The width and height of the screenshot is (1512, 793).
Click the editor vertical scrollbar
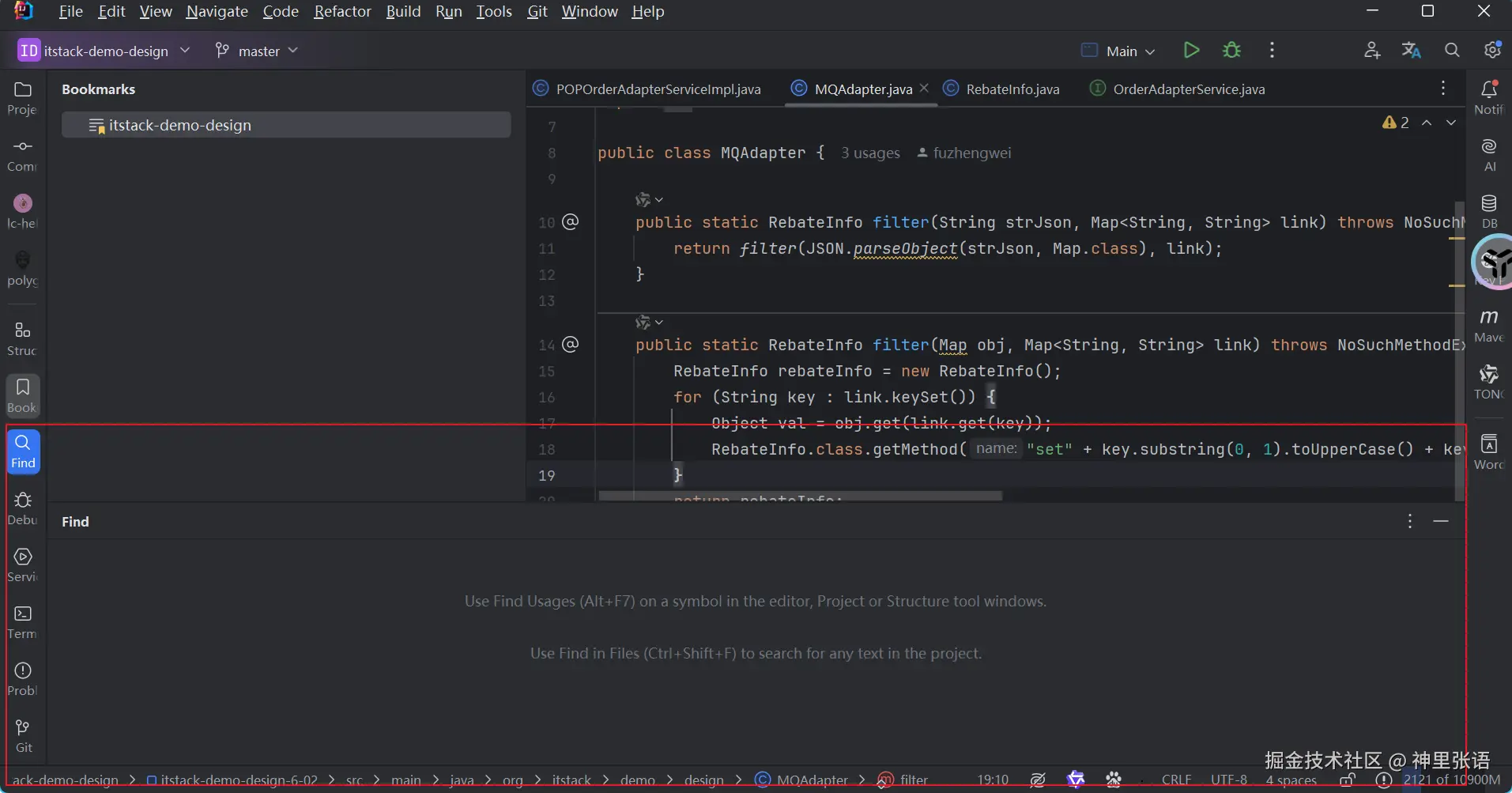[x=1459, y=352]
